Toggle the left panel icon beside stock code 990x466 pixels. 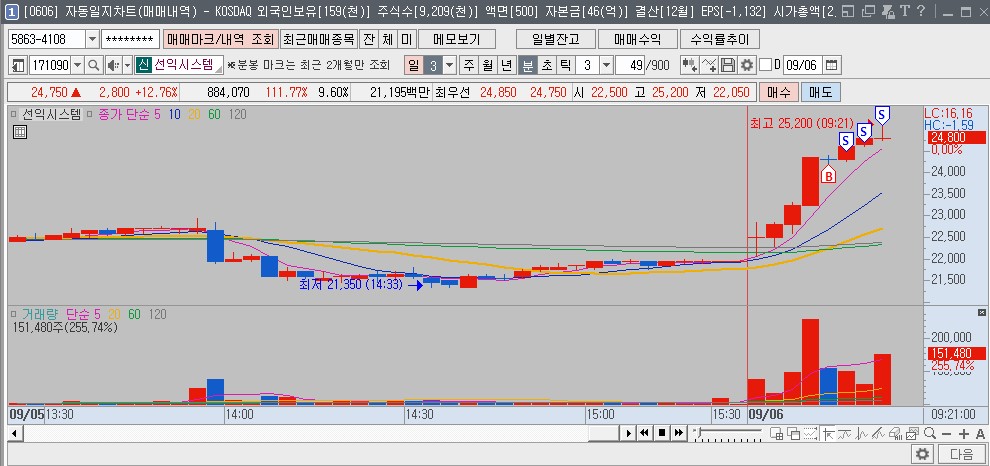(18, 65)
